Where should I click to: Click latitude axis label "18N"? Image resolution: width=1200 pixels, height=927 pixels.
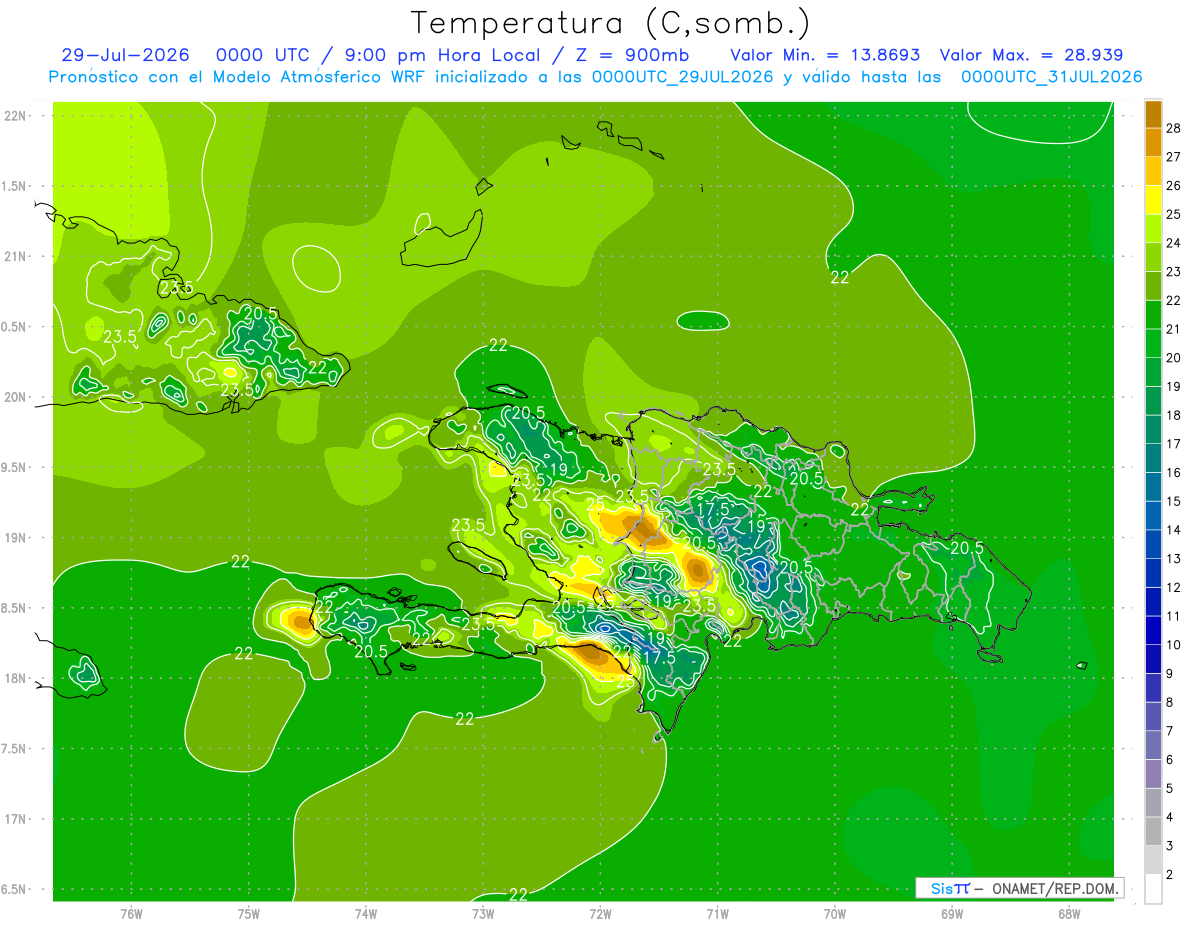15,678
